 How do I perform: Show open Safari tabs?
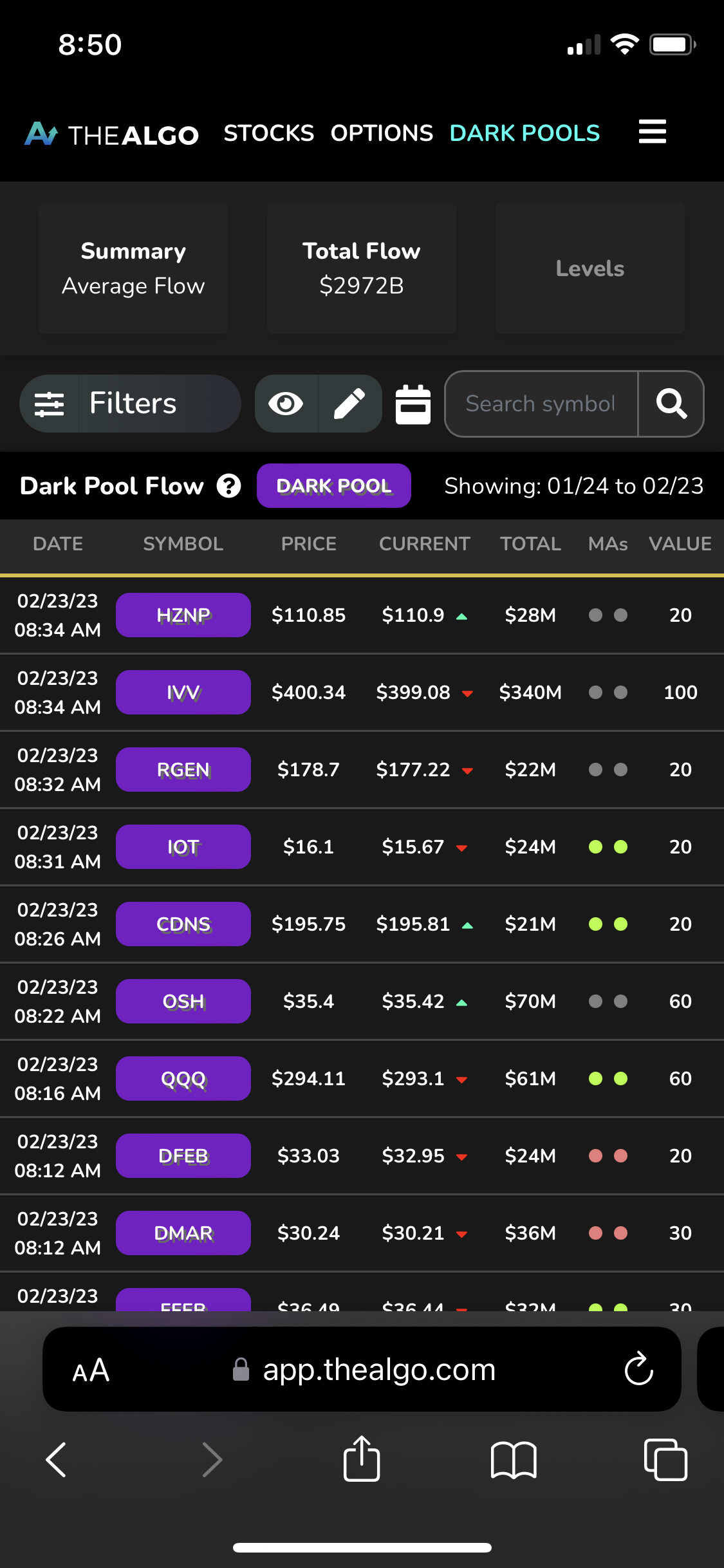(x=665, y=1459)
